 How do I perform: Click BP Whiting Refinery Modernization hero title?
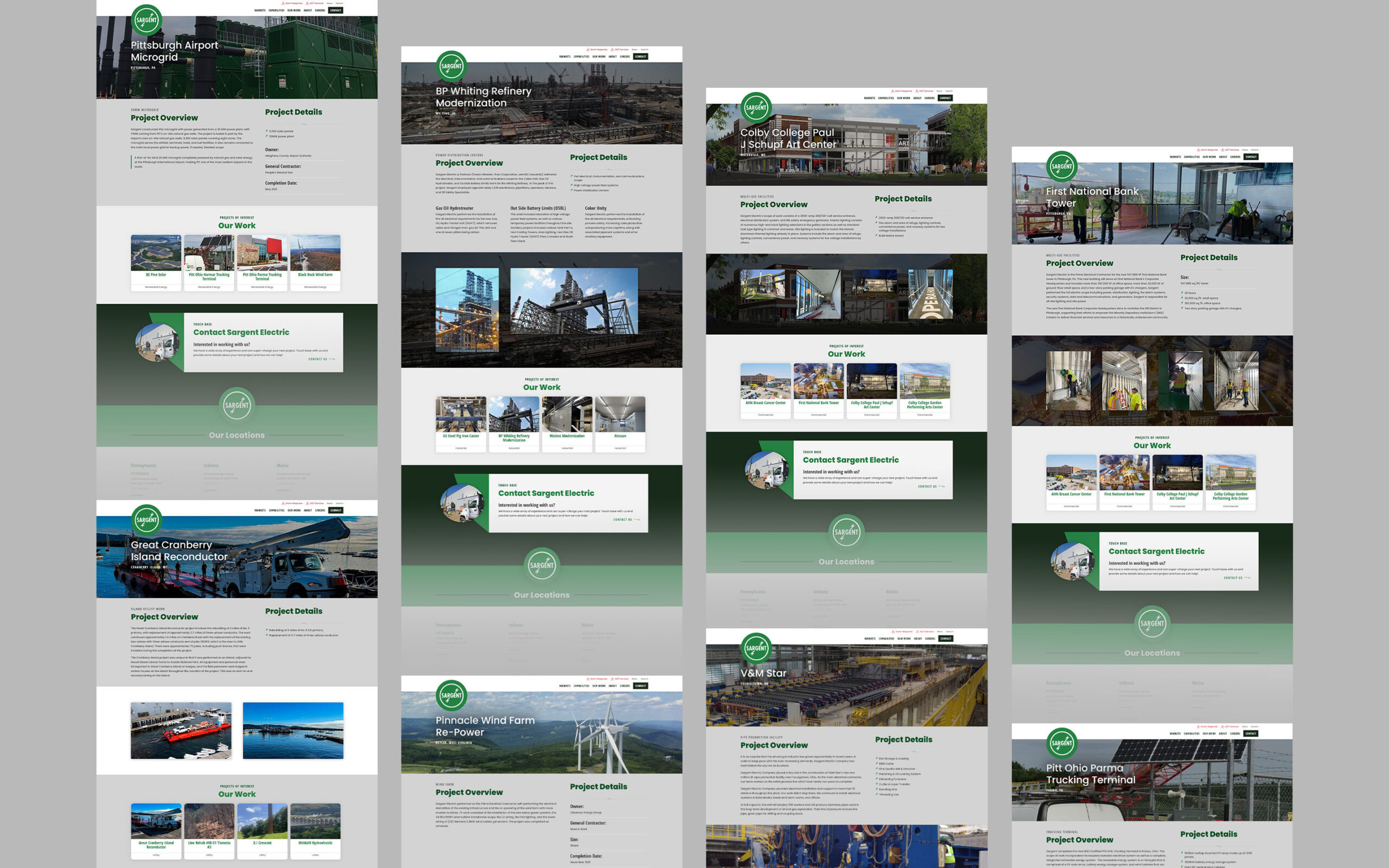point(483,97)
